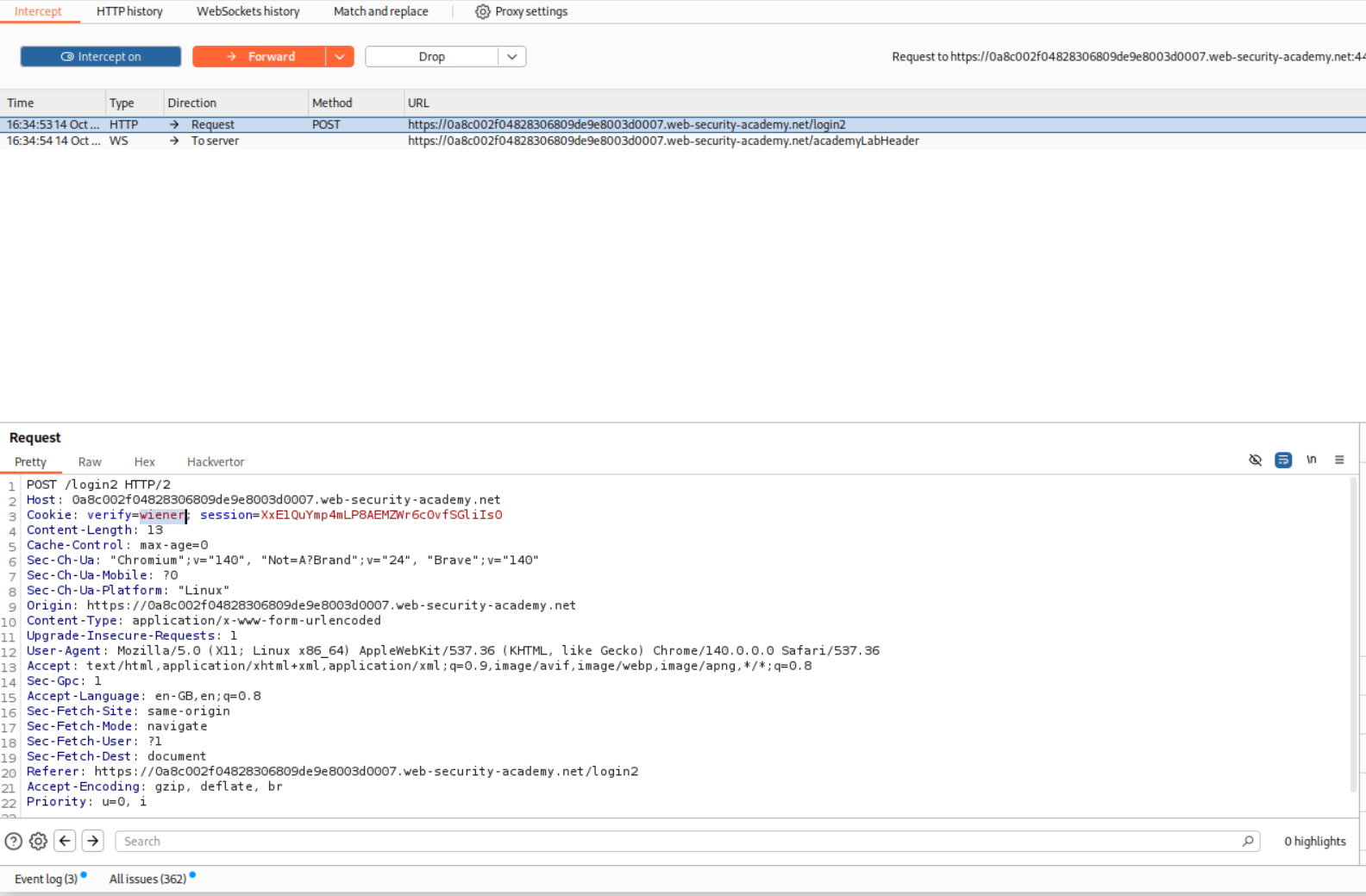Screen dimensions: 1366x896
Task: Click the help question mark icon
Action: pyautogui.click(x=14, y=841)
